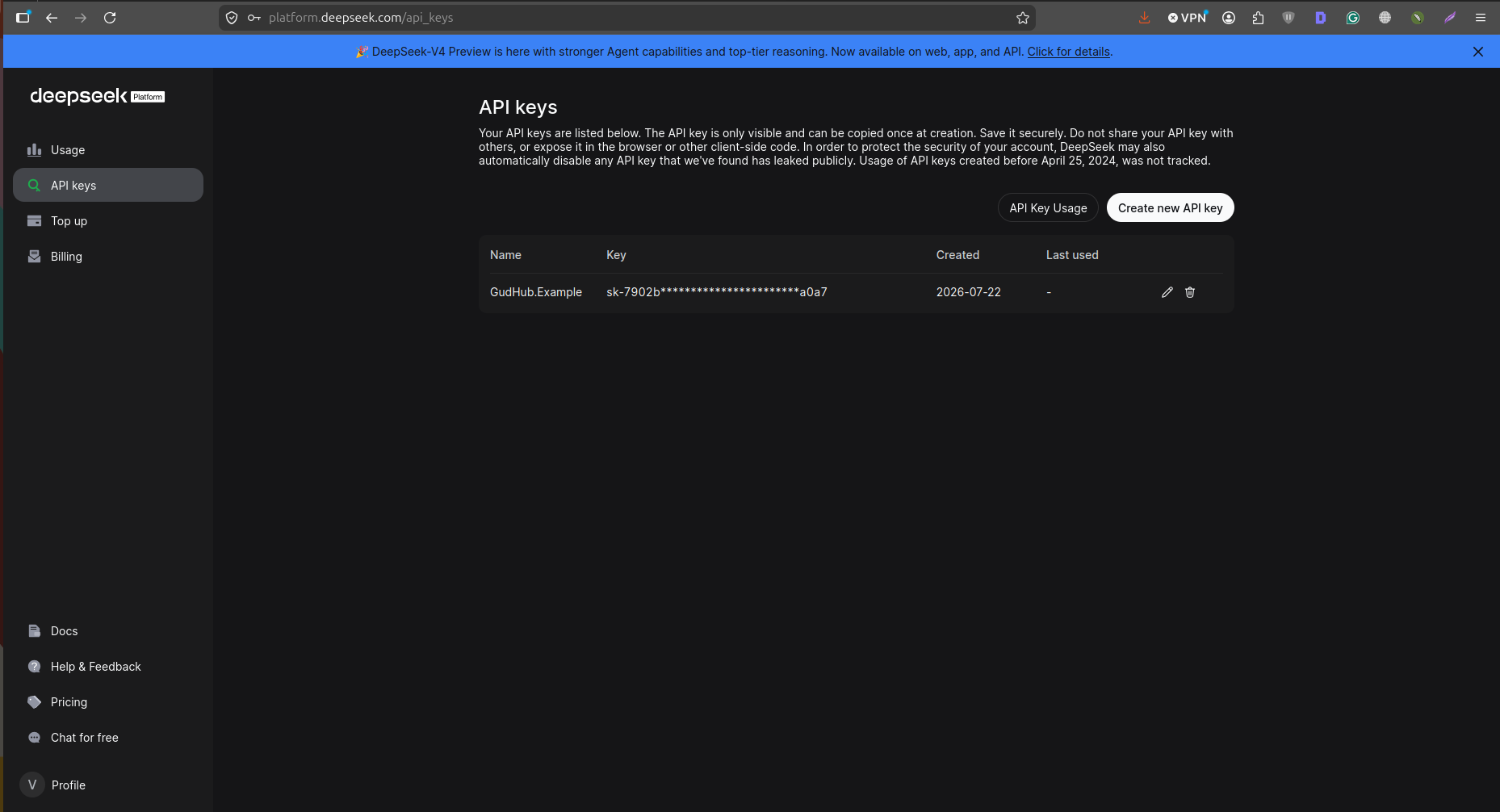The image size is (1500, 812).
Task: Open the browser hamburger menu
Action: [1481, 18]
